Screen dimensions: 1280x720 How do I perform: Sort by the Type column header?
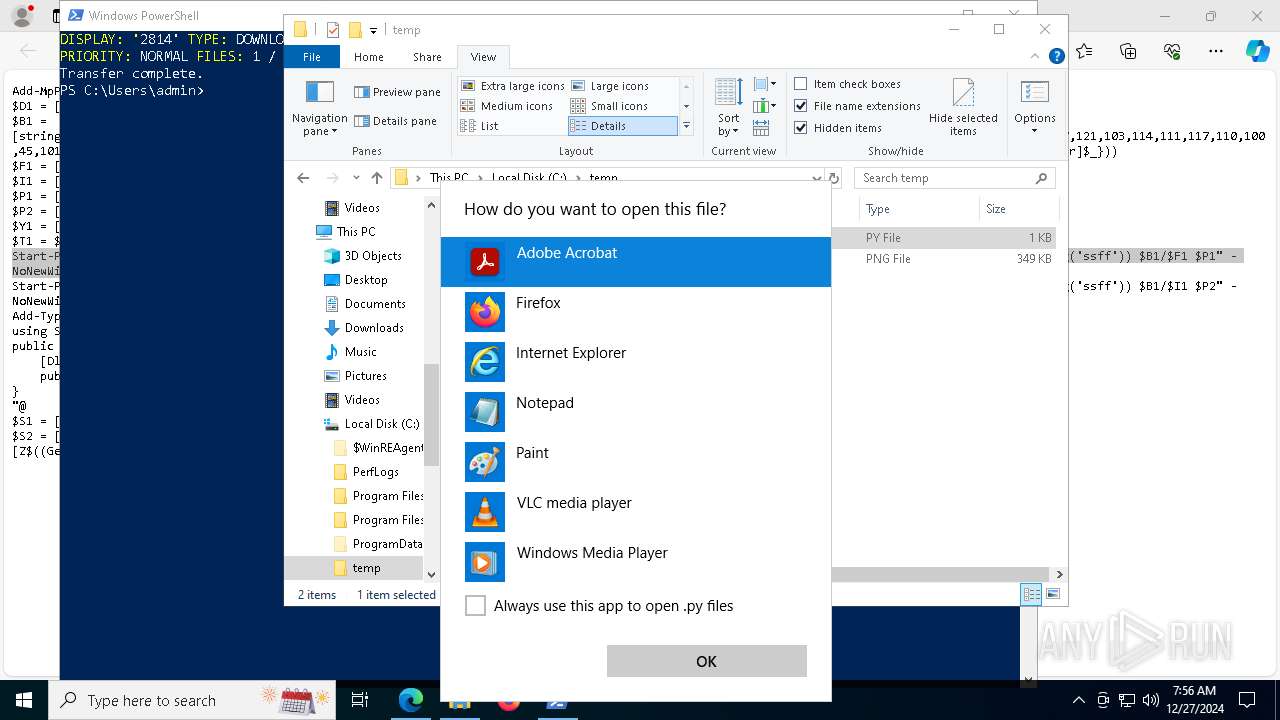(918, 209)
